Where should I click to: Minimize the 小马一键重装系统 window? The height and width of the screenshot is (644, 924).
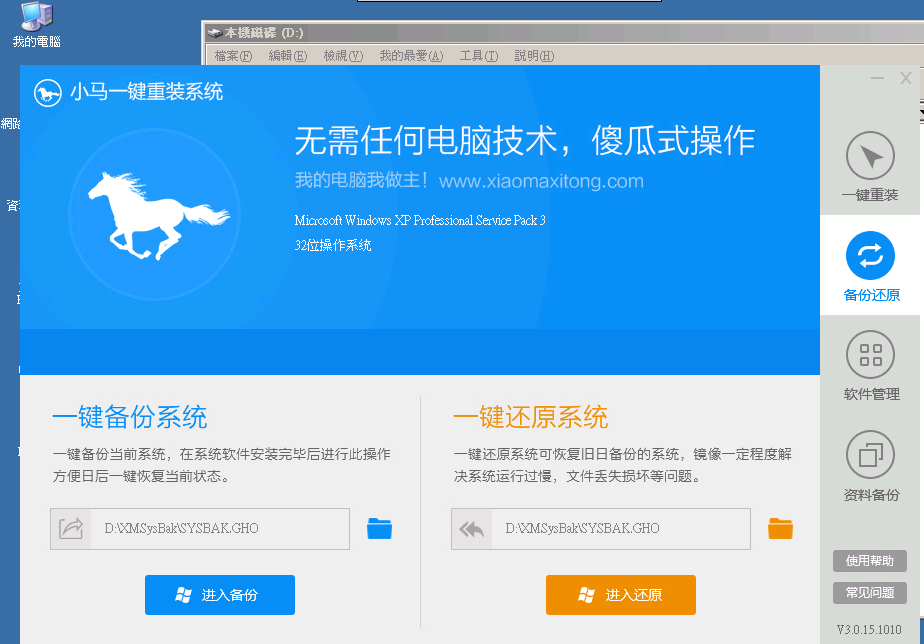click(x=877, y=78)
